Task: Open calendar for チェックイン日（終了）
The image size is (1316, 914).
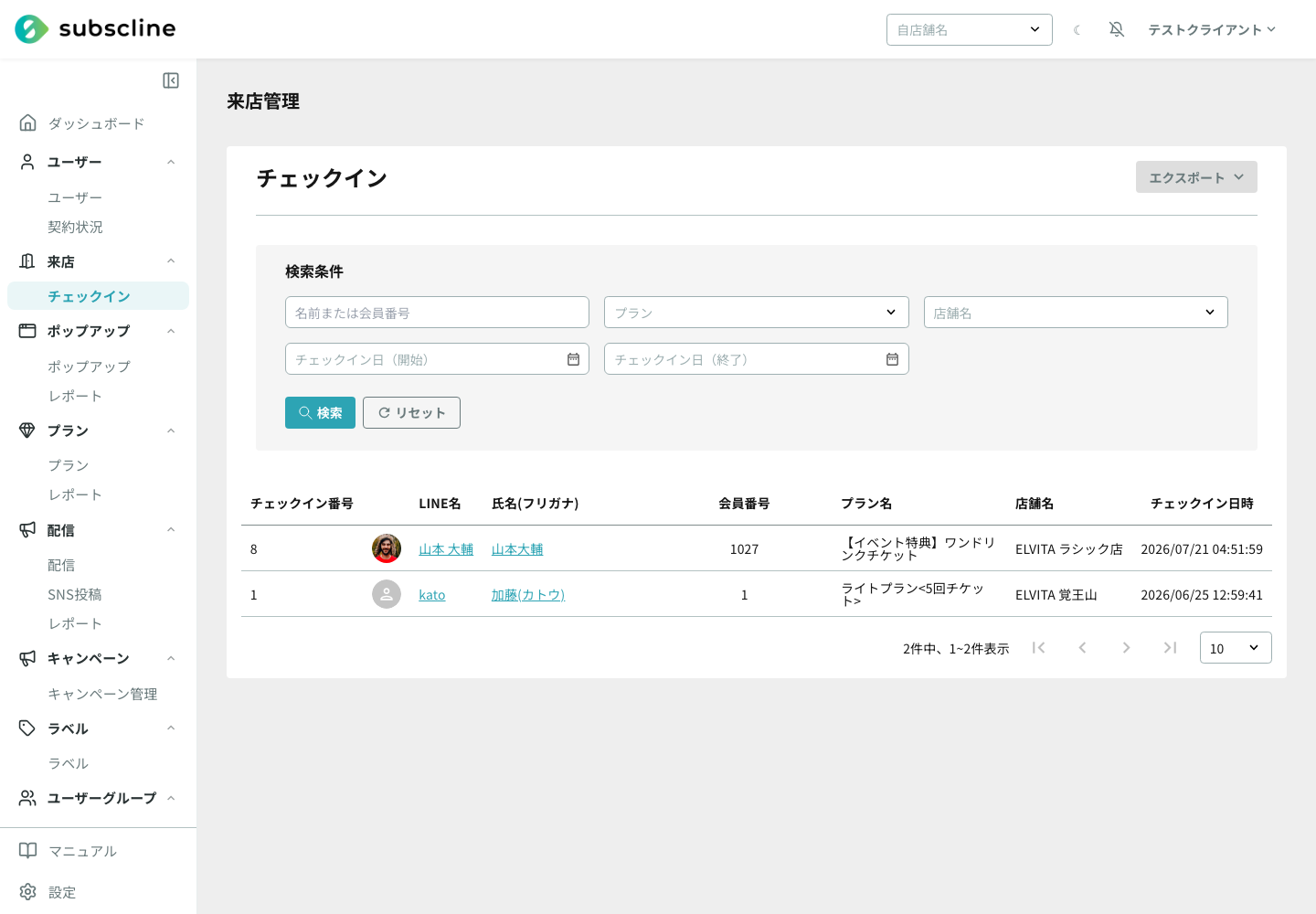Action: click(892, 359)
